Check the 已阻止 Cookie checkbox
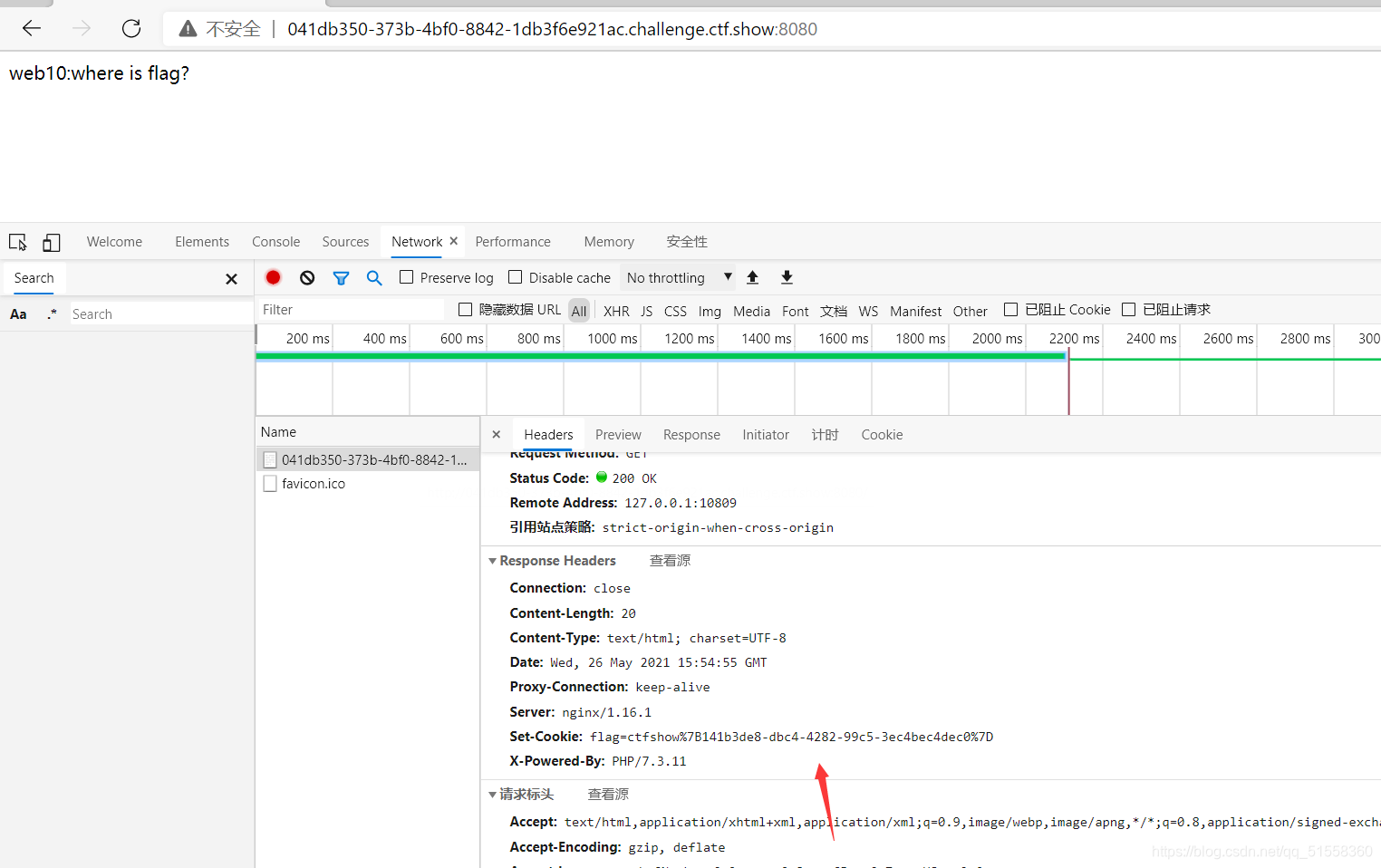 coord(1010,310)
